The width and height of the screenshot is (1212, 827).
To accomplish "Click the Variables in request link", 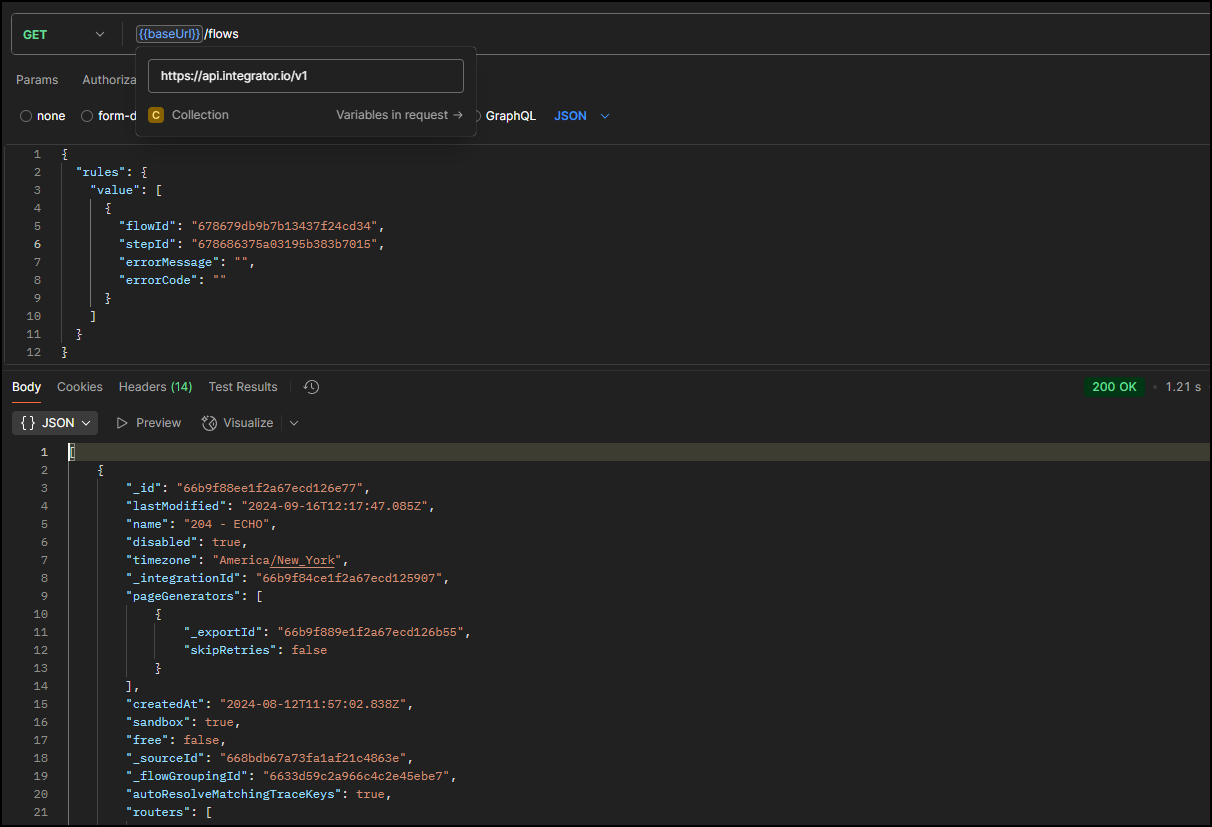I will click(x=392, y=115).
